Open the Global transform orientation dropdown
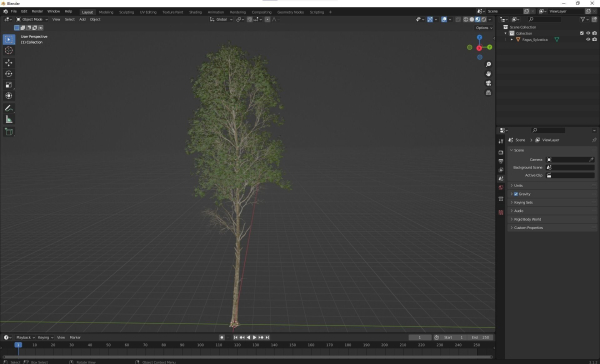The width and height of the screenshot is (600, 364). coord(221,19)
